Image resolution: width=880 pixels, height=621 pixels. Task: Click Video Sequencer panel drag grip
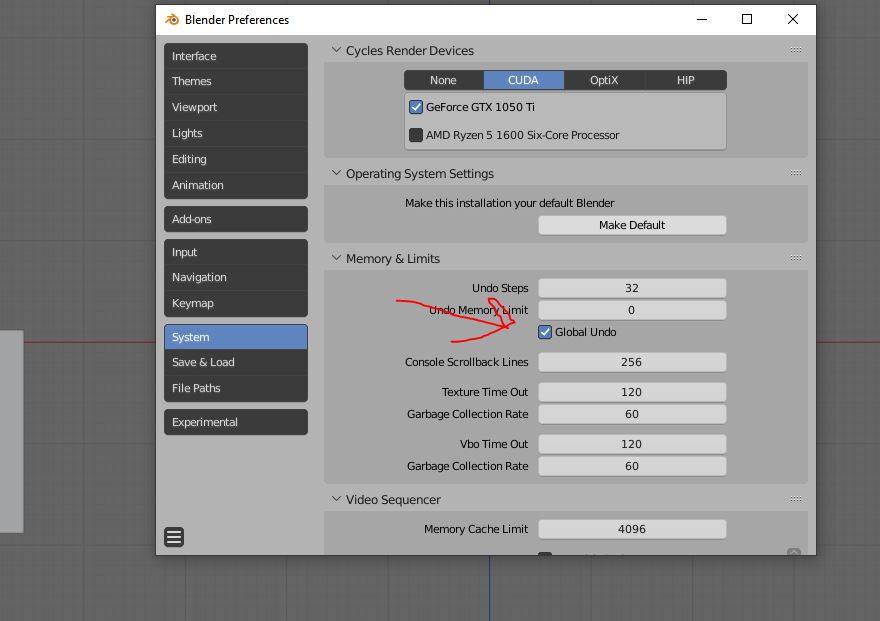[x=796, y=499]
